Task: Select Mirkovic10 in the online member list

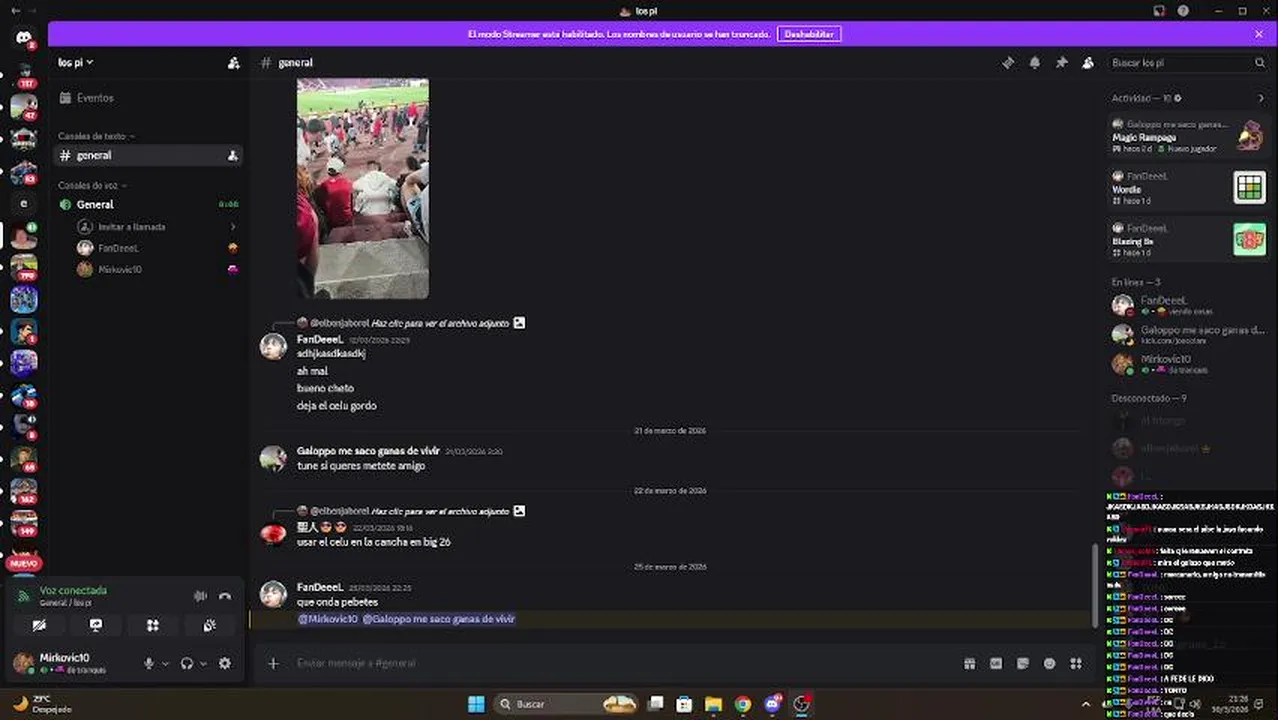Action: point(1189,364)
